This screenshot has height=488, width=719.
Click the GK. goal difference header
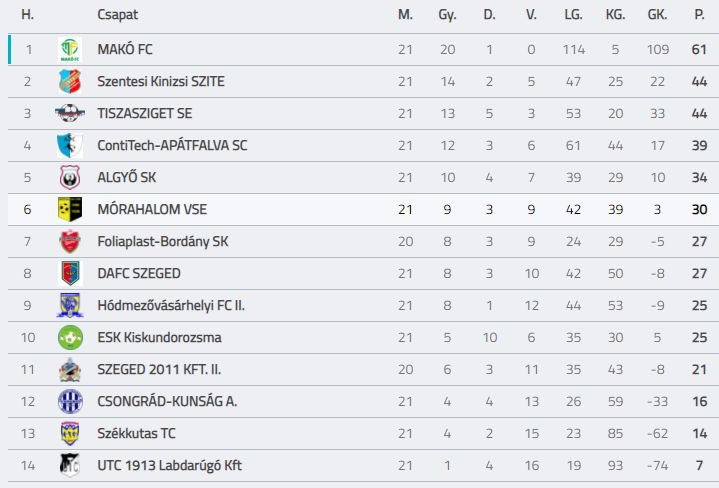[657, 15]
